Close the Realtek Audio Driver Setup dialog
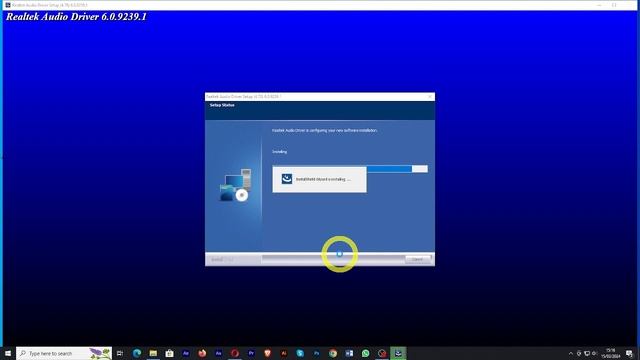Screen dimensions: 640x360 click(430, 97)
